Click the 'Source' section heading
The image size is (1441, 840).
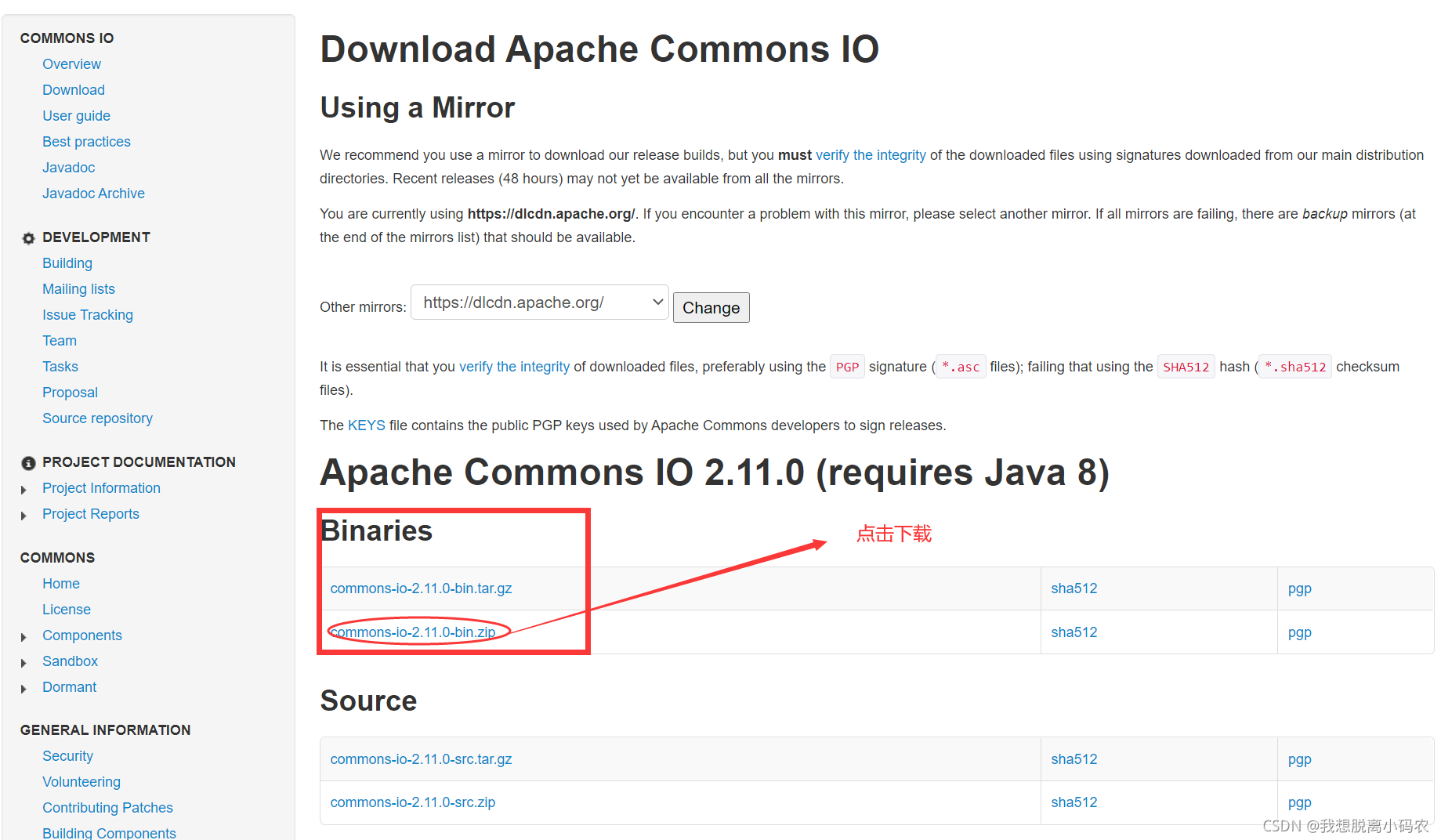[x=368, y=701]
